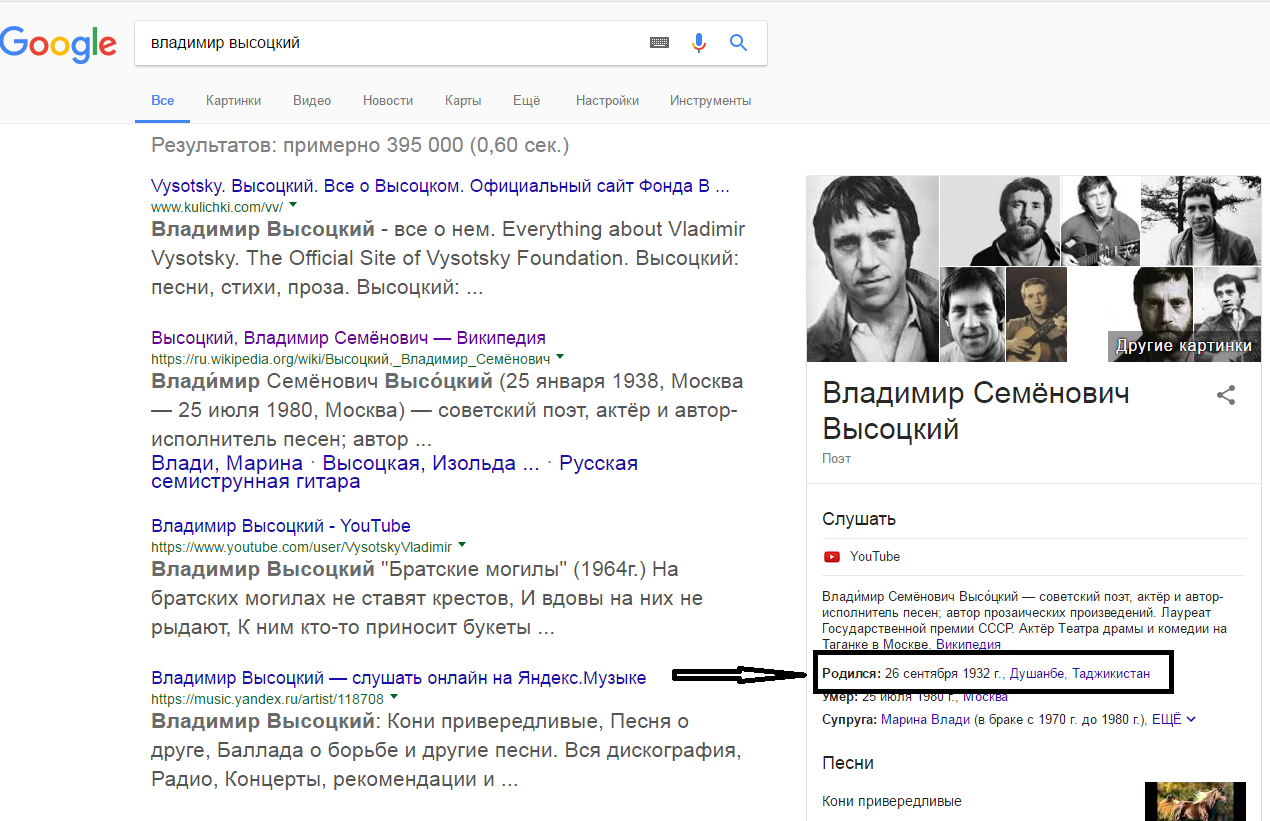1270x821 pixels.
Task: Expand dropdown arrow next to YouTube URL
Action: pyautogui.click(x=461, y=546)
